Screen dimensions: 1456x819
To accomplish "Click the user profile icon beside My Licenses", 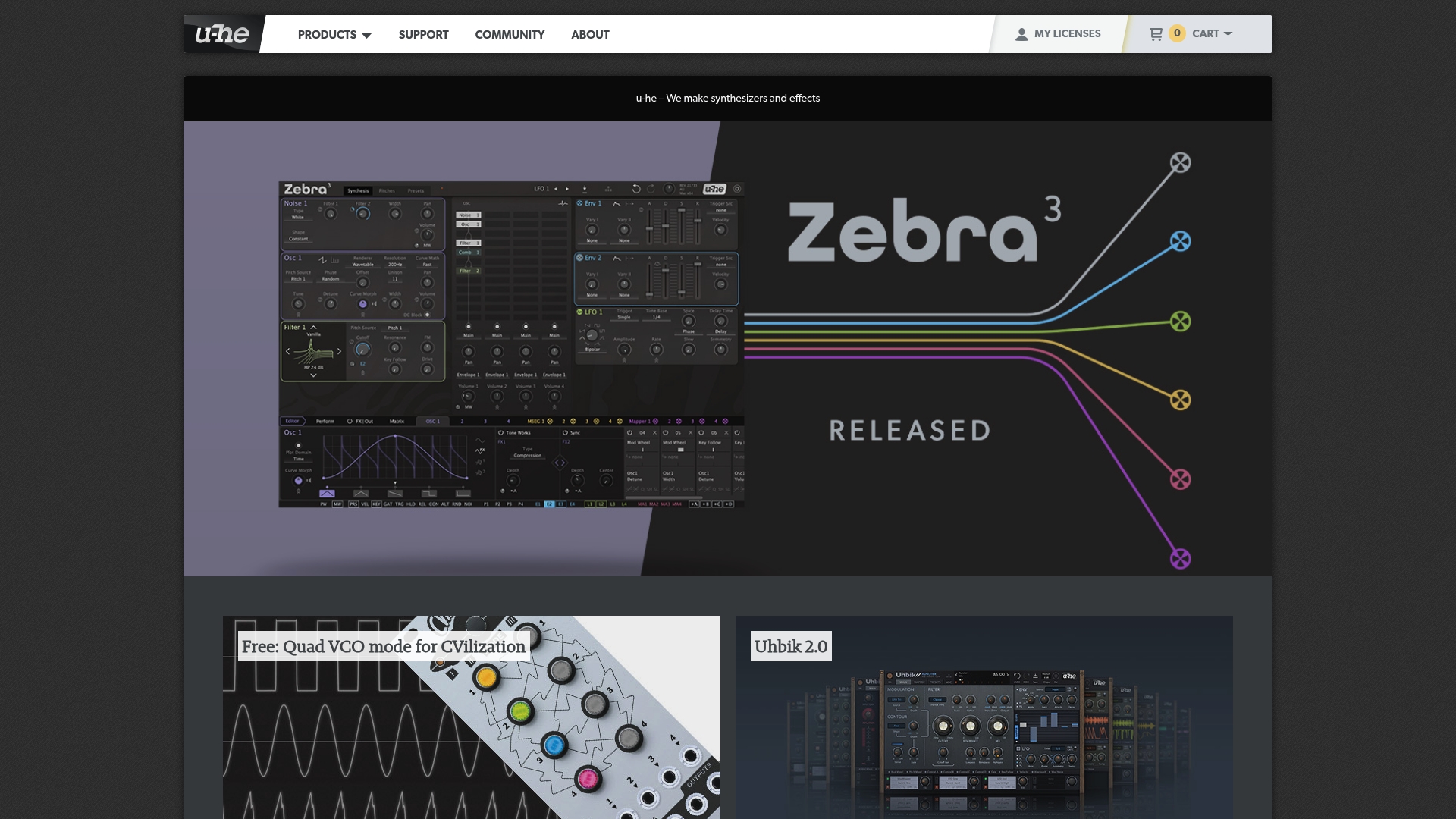I will (x=1021, y=34).
